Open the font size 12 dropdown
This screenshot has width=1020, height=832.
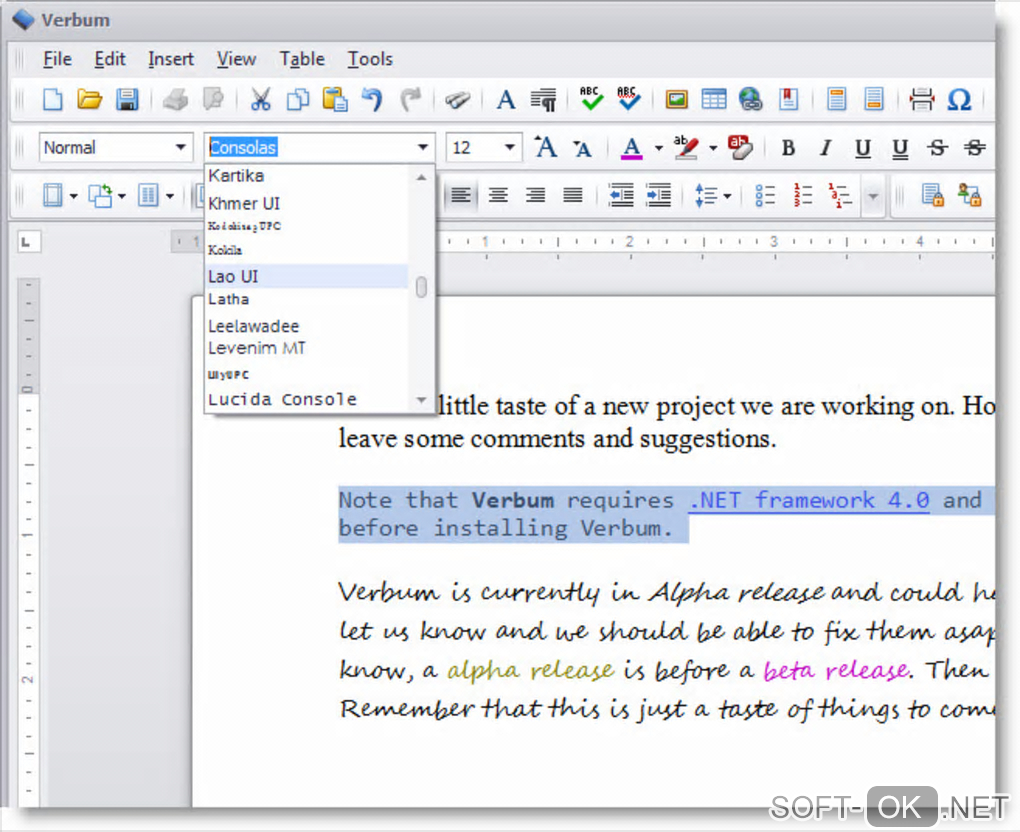[510, 148]
